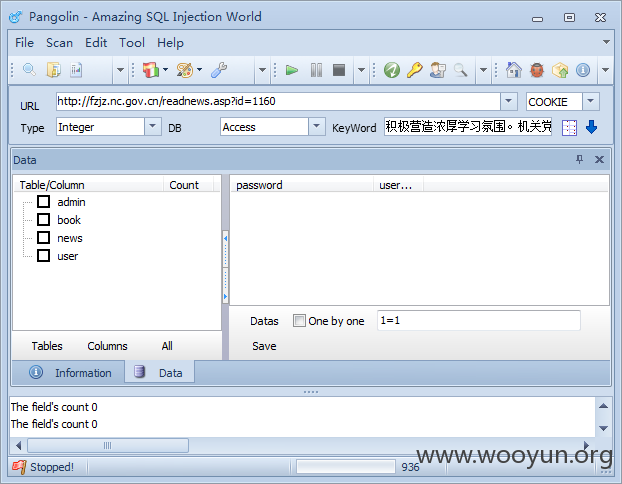Click the Stopped flag status icon
Image resolution: width=622 pixels, height=484 pixels.
click(x=19, y=467)
